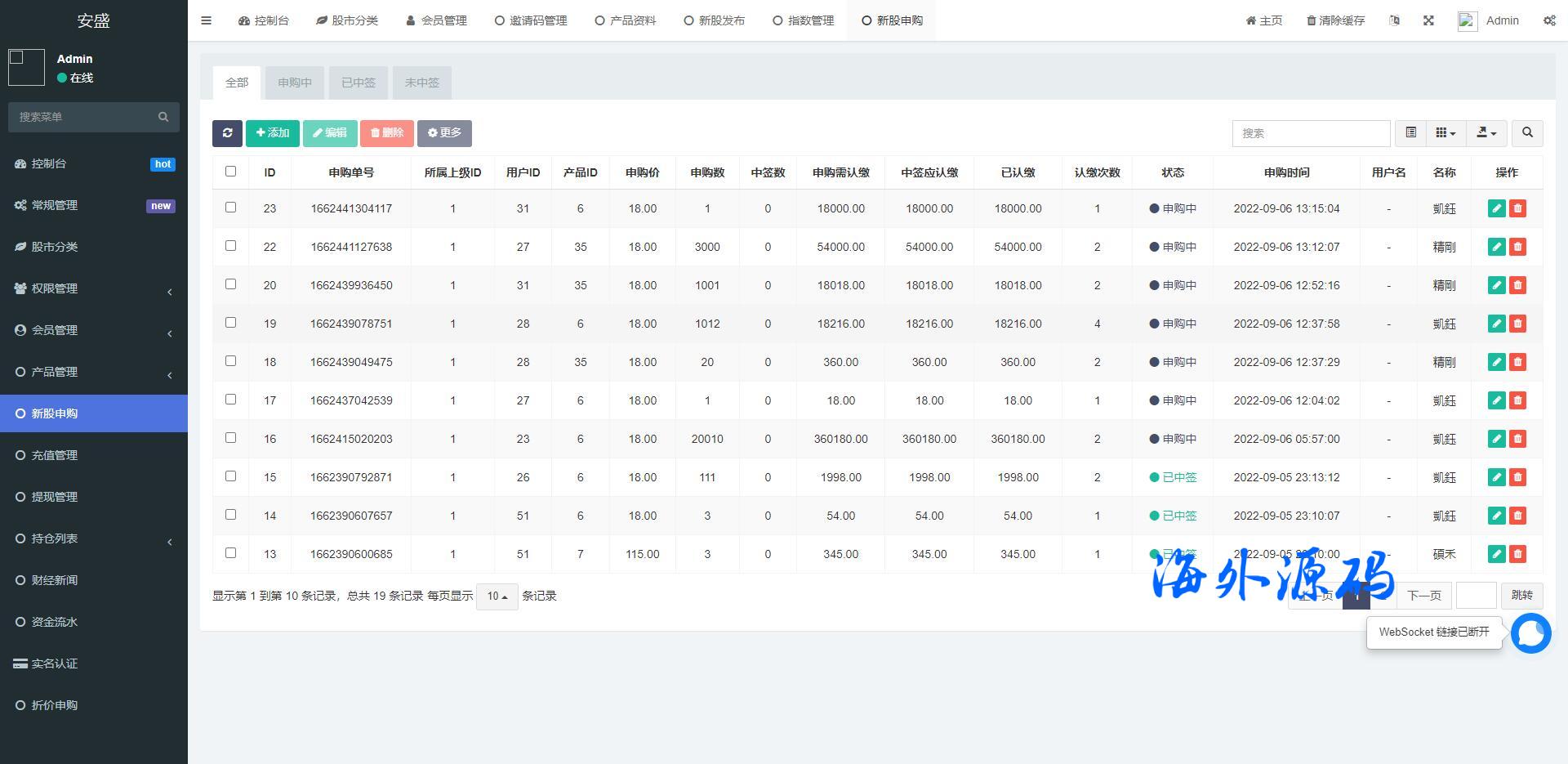Click the refresh table icon button

coord(227,133)
